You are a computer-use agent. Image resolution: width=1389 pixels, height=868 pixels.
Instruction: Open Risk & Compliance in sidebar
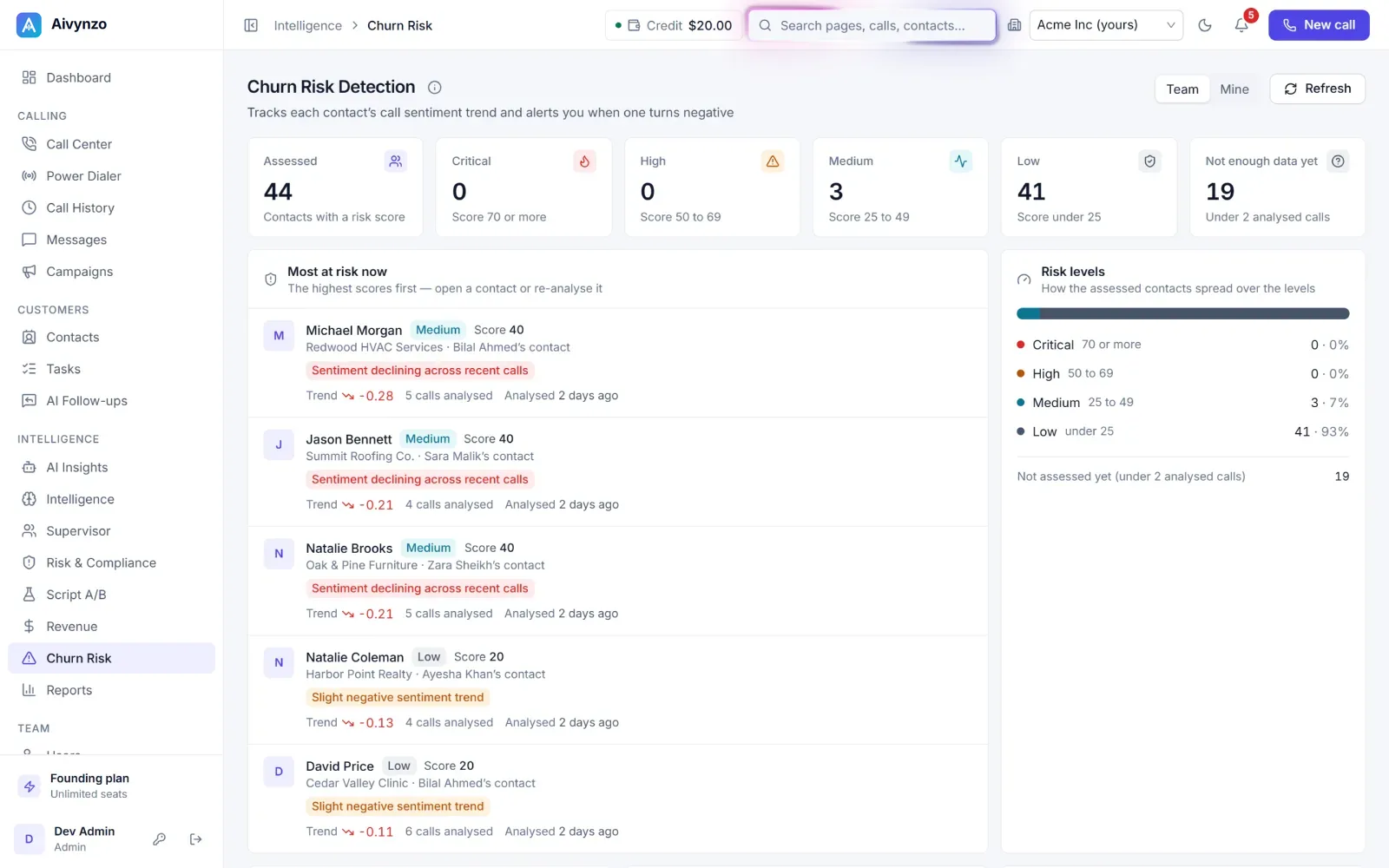click(111, 562)
